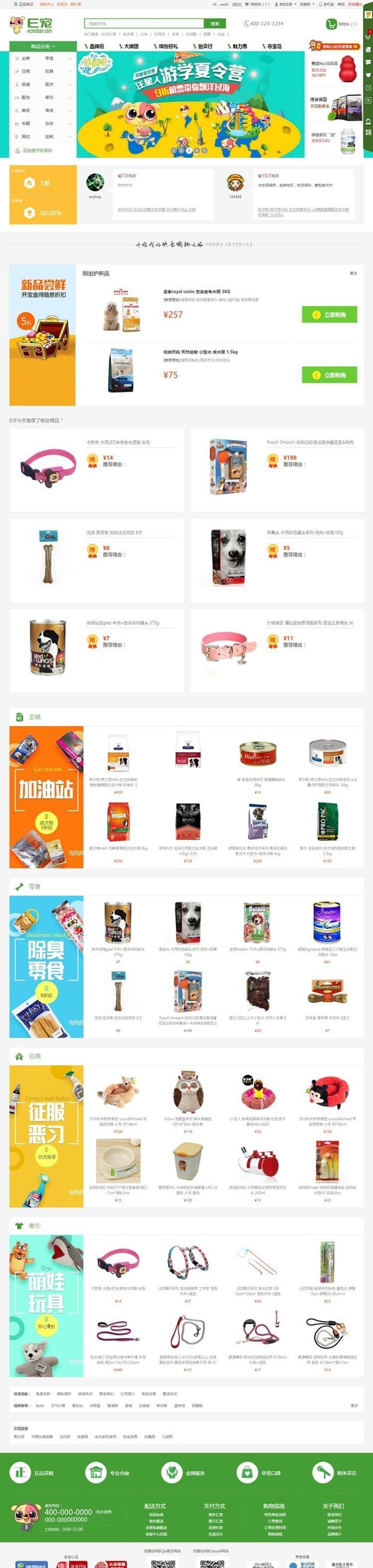The image size is (373, 1568).
Task: Click the 正品采购 footer badge icon
Action: (20, 1473)
